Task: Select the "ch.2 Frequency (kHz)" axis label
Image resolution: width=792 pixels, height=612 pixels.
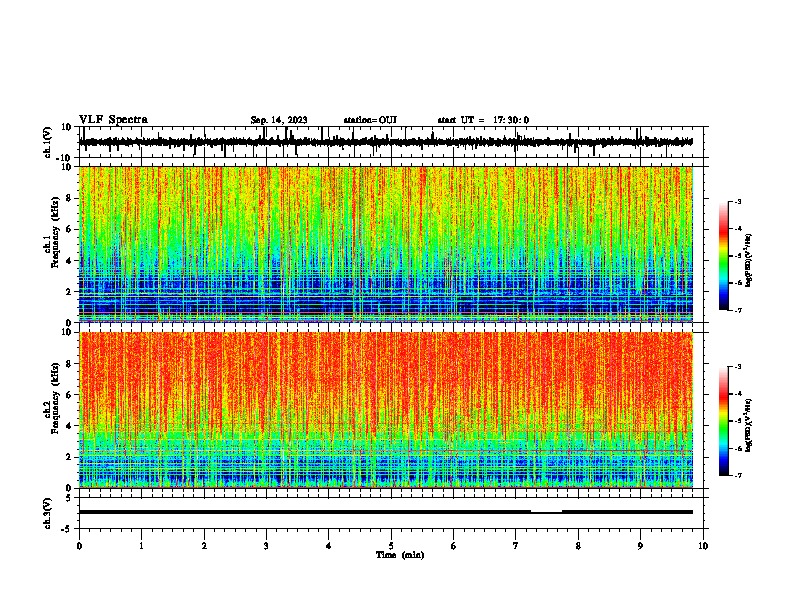Action: (x=51, y=399)
